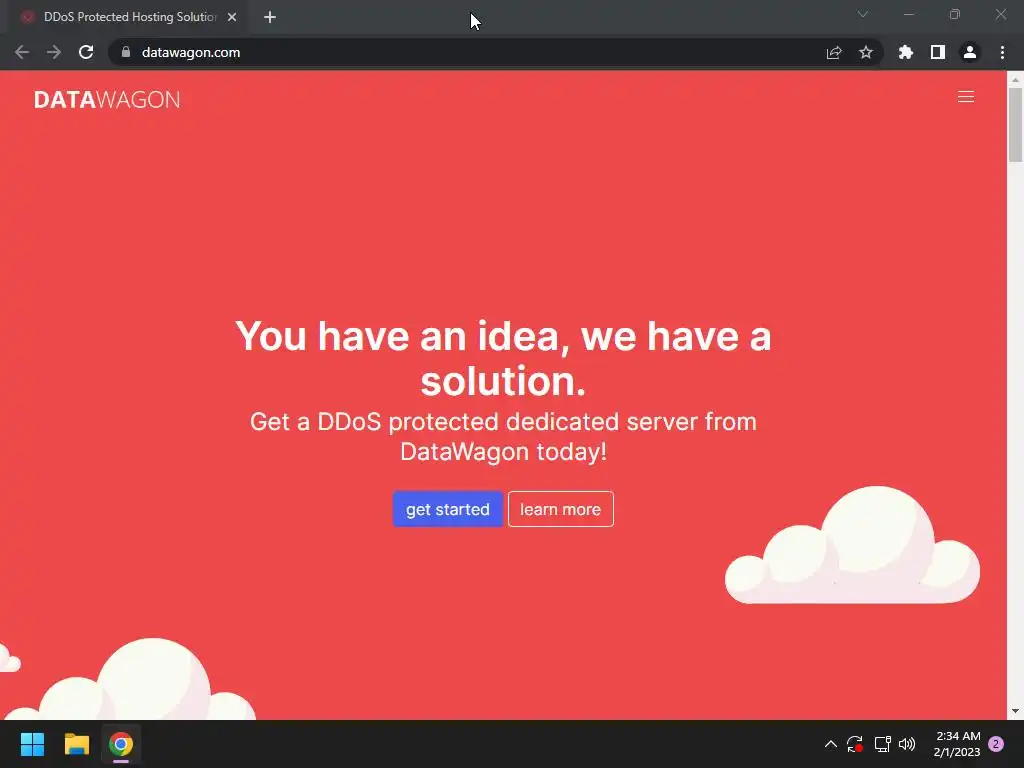Minimize the Chrome window

(x=908, y=14)
